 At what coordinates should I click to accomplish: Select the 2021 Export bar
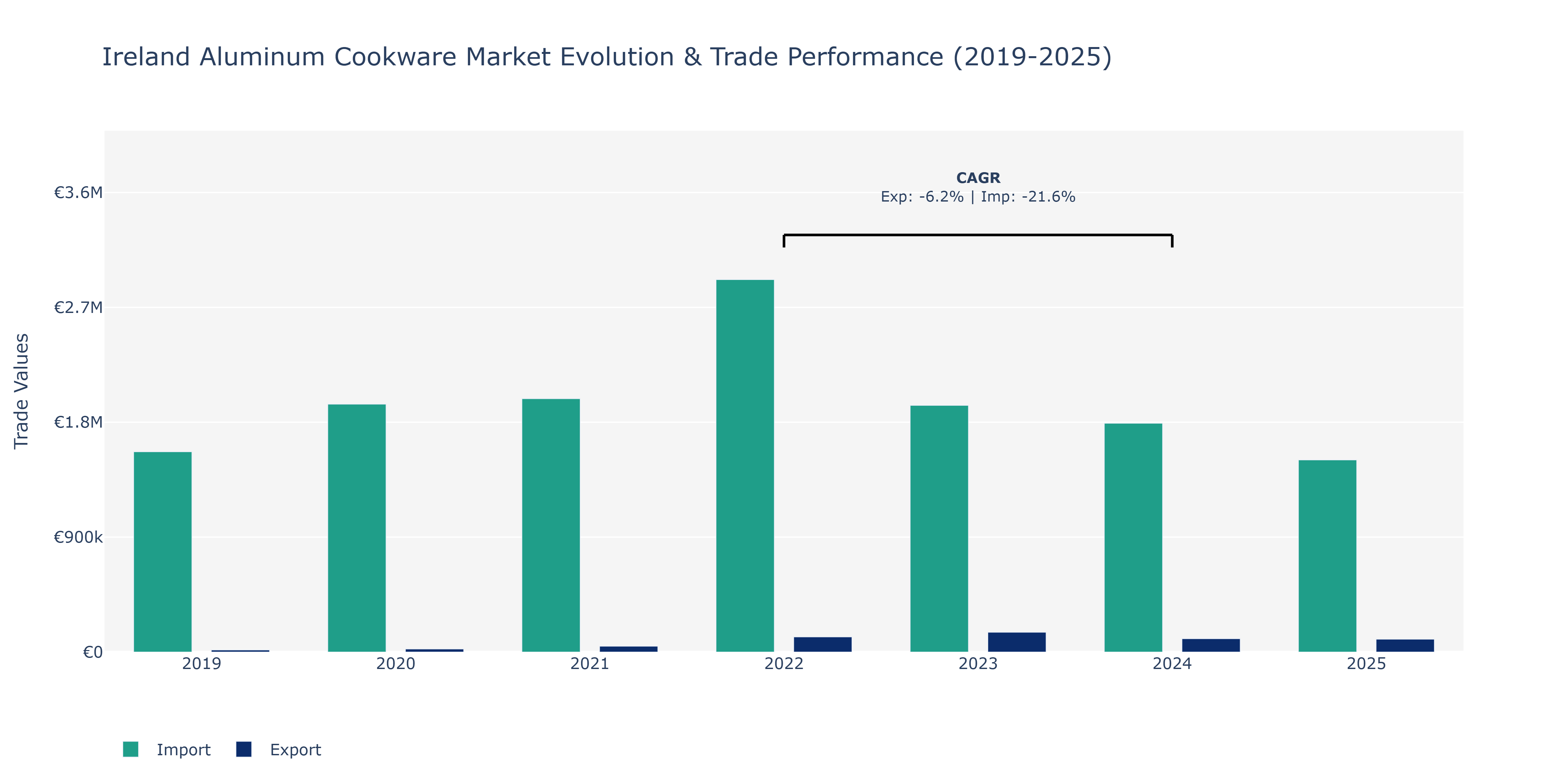tap(628, 649)
